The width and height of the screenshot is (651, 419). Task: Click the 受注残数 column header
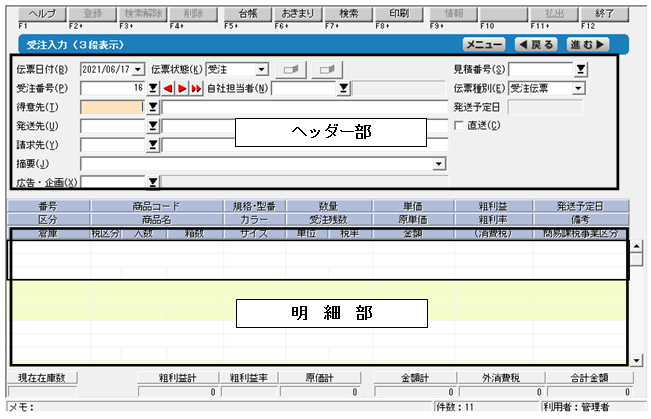click(328, 219)
